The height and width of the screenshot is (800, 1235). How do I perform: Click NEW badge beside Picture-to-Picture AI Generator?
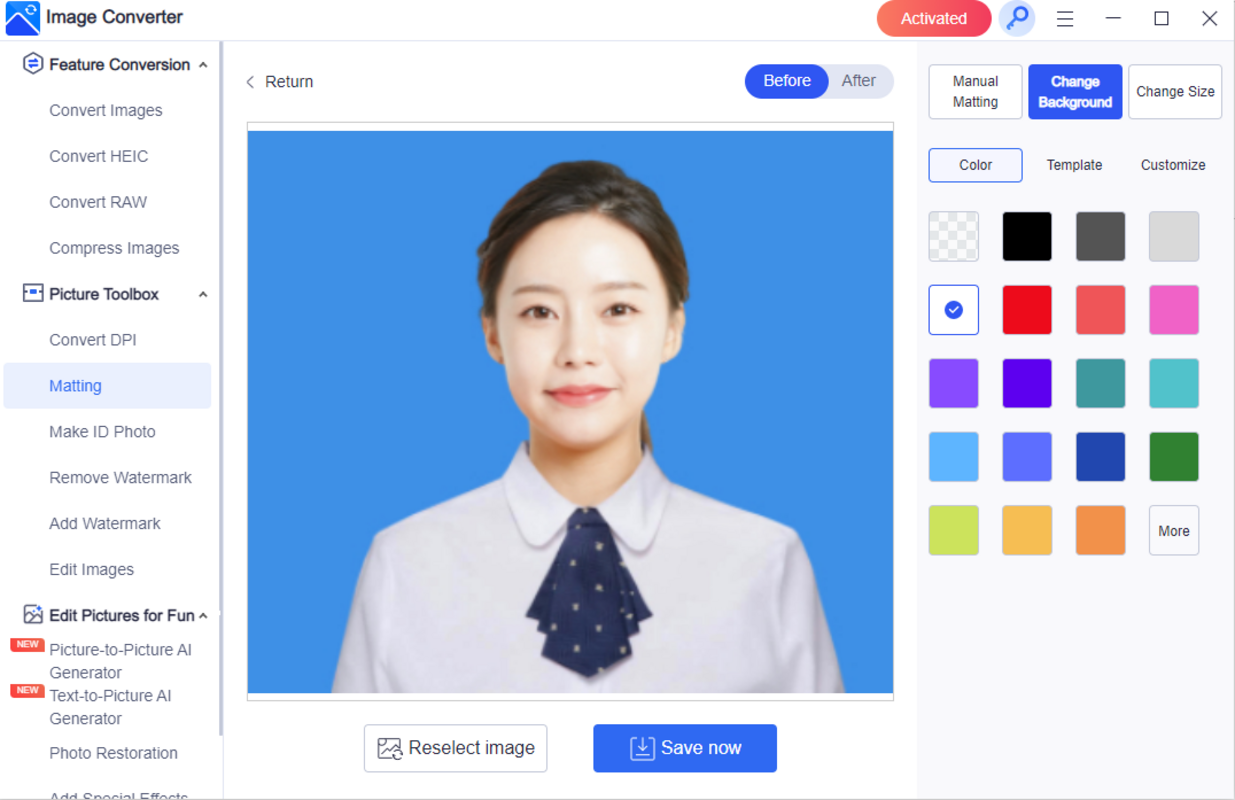point(27,645)
